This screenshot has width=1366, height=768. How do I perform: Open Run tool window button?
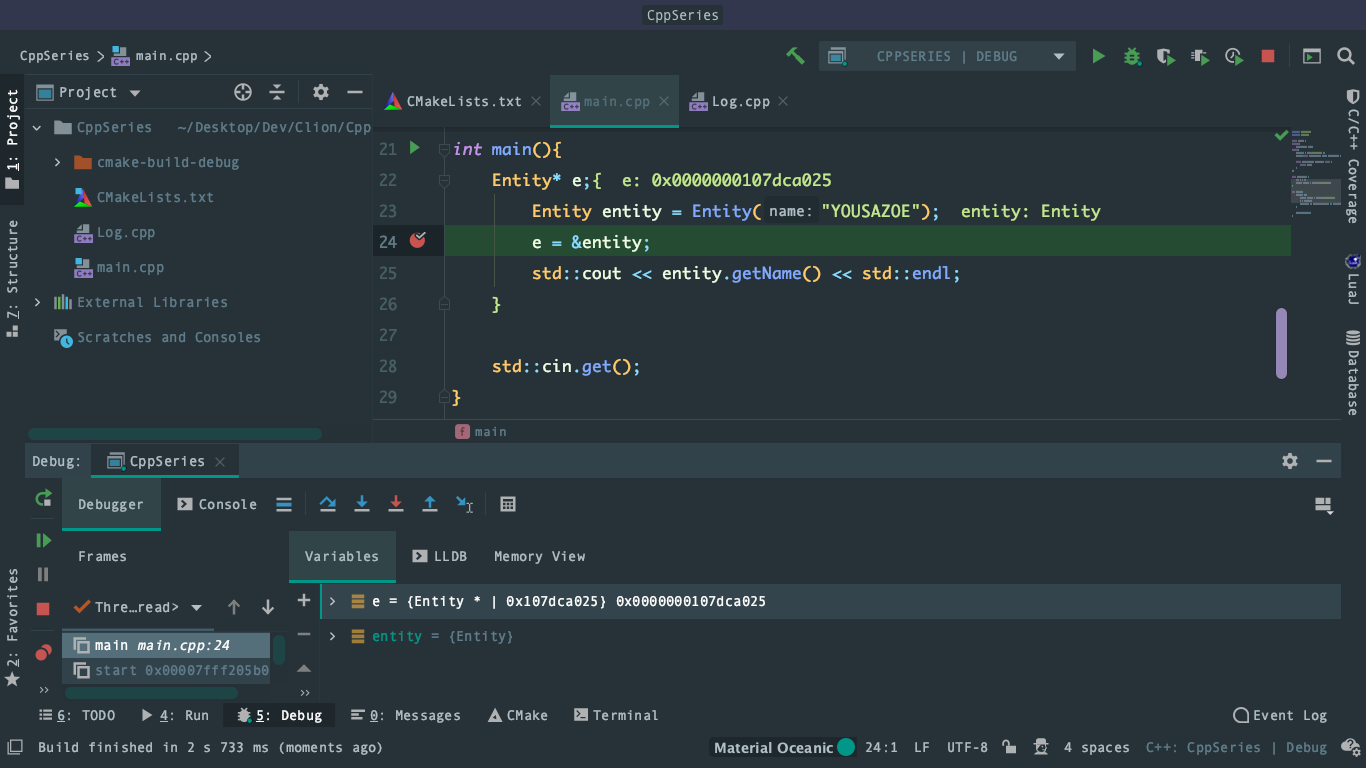(174, 715)
